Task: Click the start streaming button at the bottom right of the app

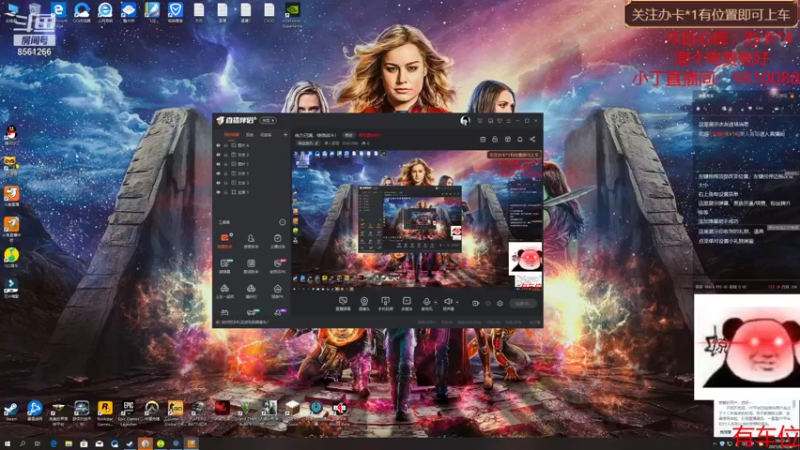Action: click(x=523, y=304)
